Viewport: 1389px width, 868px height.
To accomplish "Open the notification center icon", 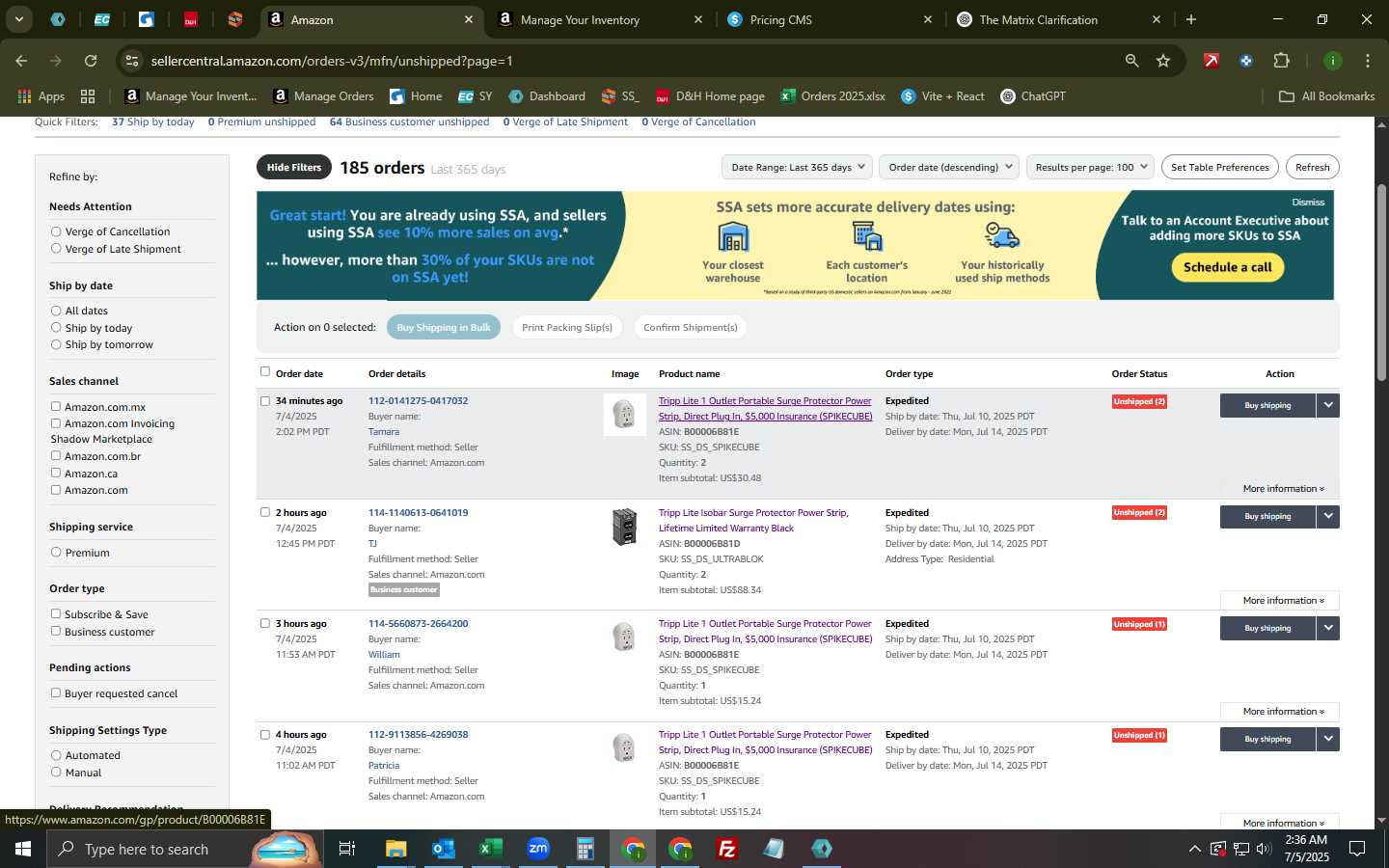I will click(1357, 849).
